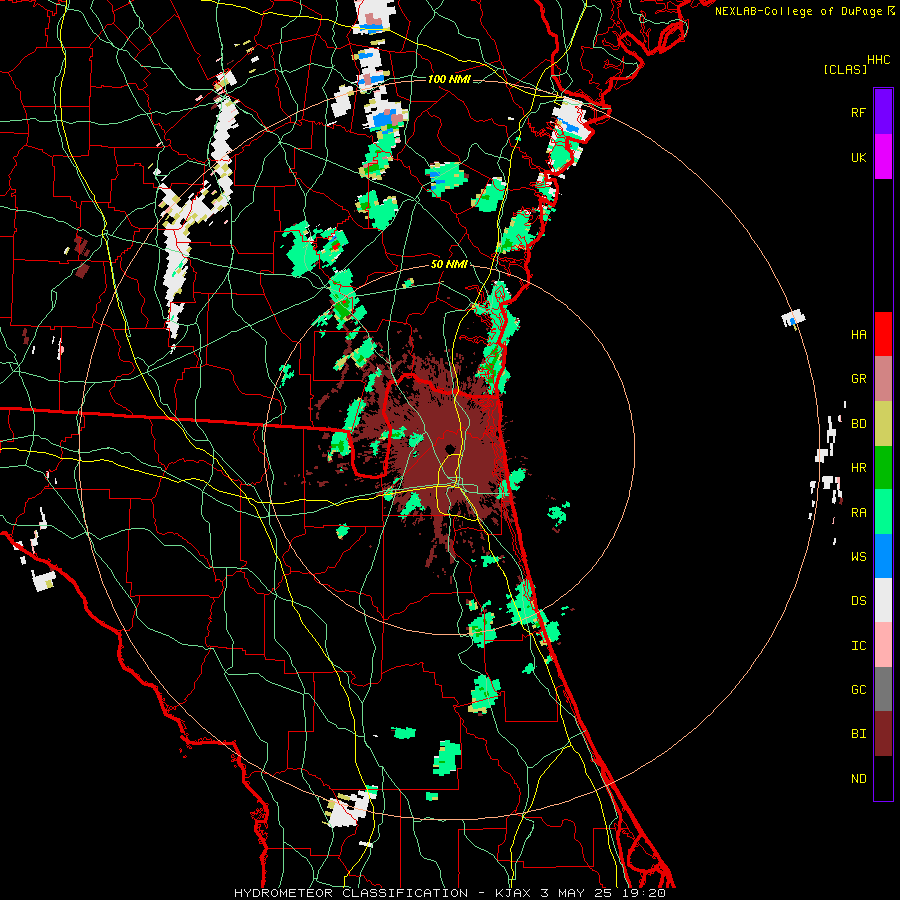Click the RF legend label
The width and height of the screenshot is (900, 900).
(858, 112)
